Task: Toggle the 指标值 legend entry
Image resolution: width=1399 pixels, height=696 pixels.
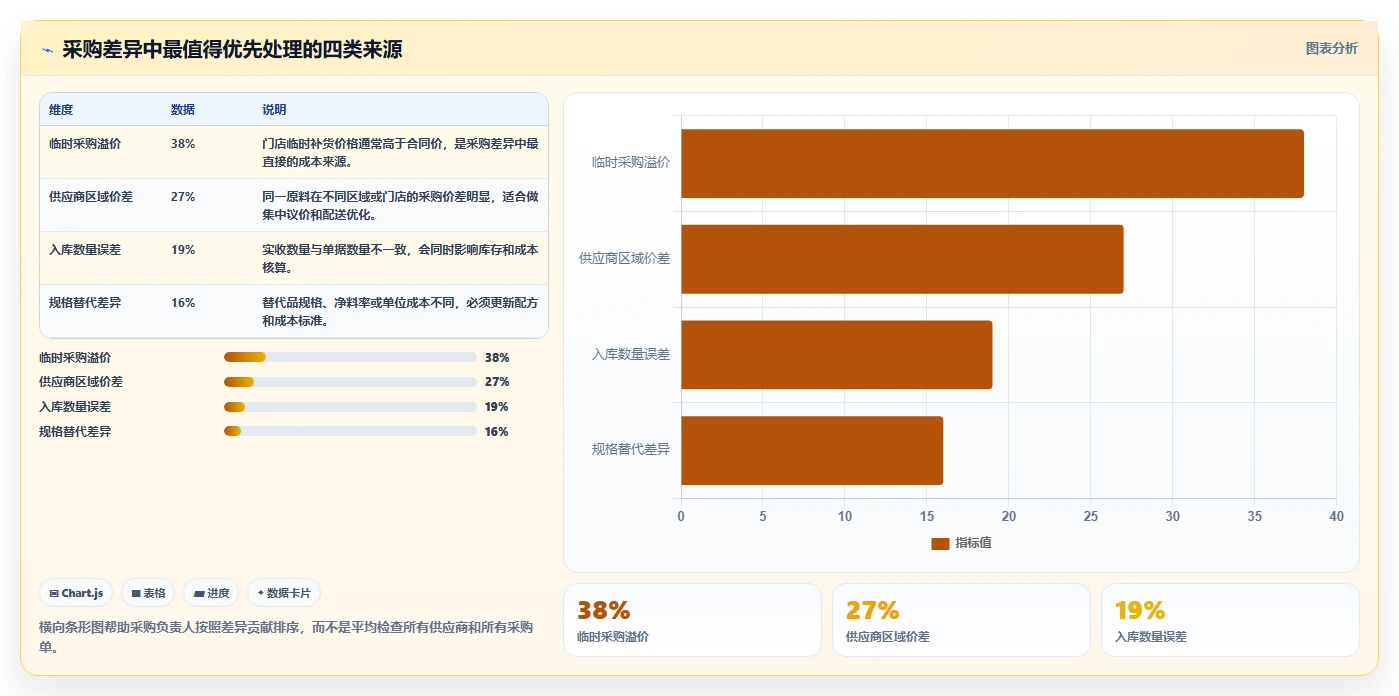Action: (961, 543)
